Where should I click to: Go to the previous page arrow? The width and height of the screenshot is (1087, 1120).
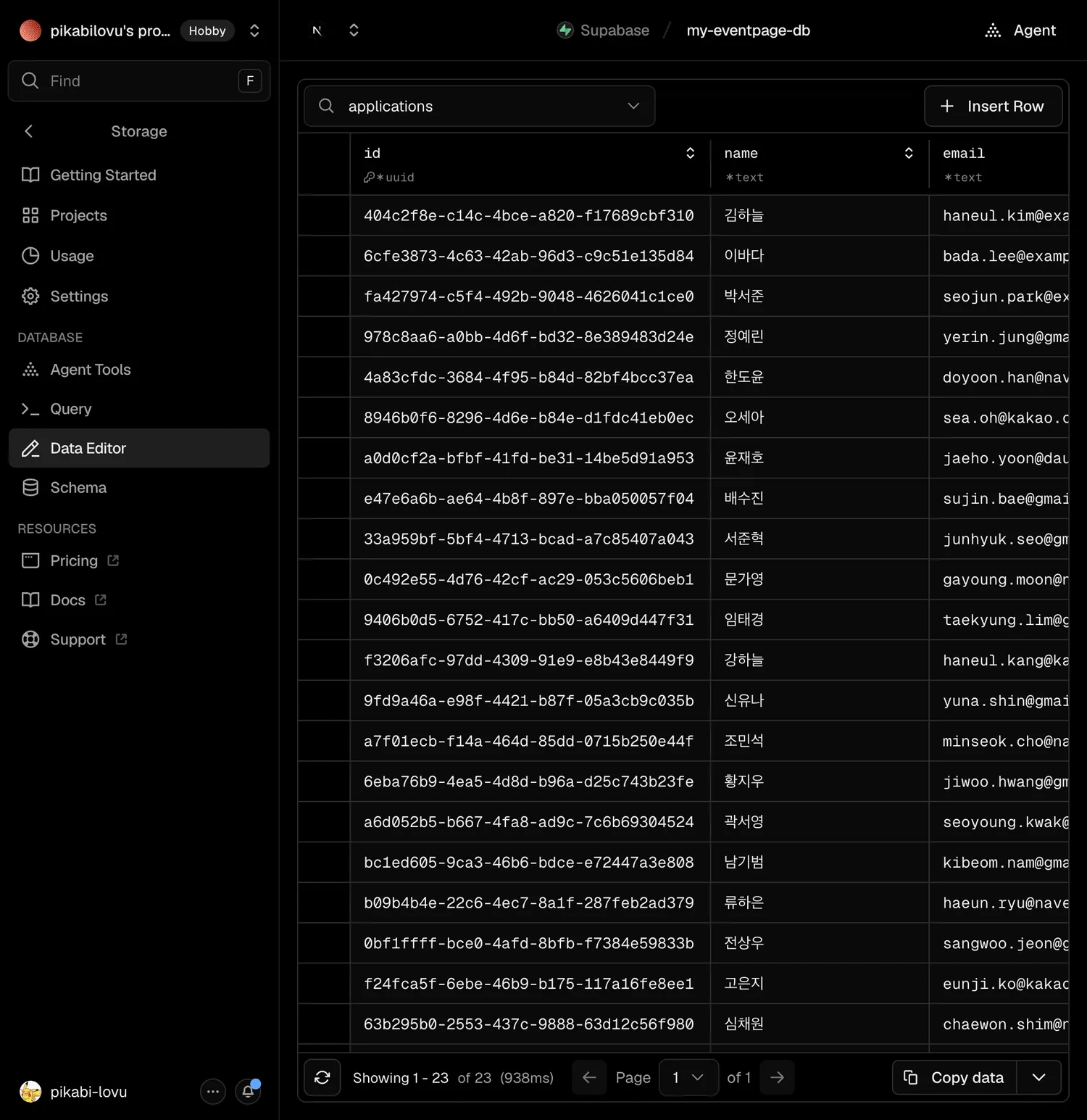click(589, 1077)
